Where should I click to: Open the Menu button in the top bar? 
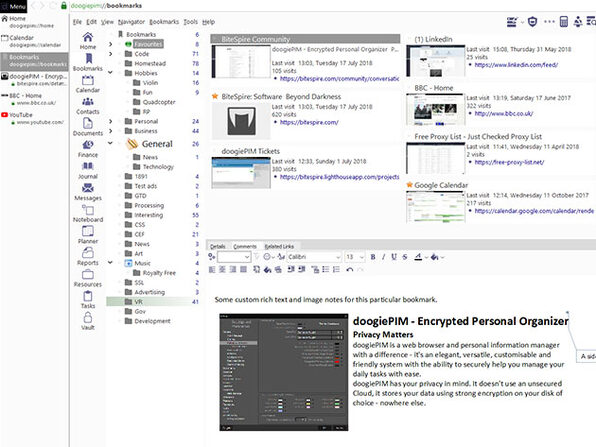[14, 6]
